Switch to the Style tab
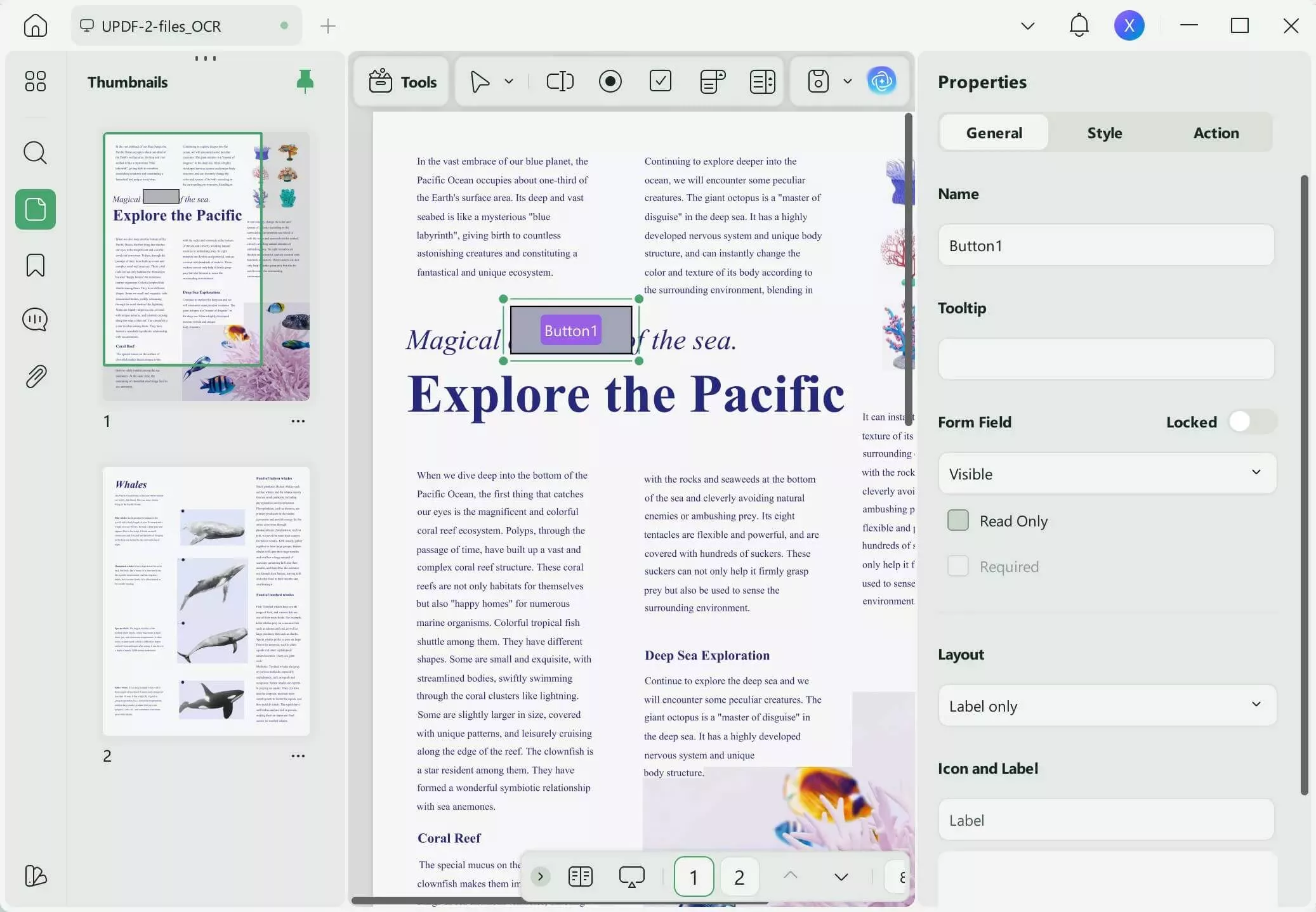The height and width of the screenshot is (912, 1316). point(1104,133)
